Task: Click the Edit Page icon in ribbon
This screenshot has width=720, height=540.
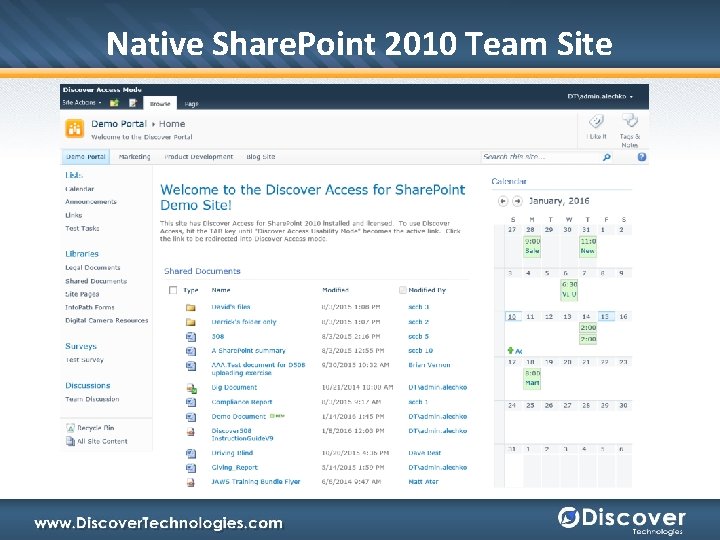Action: tap(133, 103)
